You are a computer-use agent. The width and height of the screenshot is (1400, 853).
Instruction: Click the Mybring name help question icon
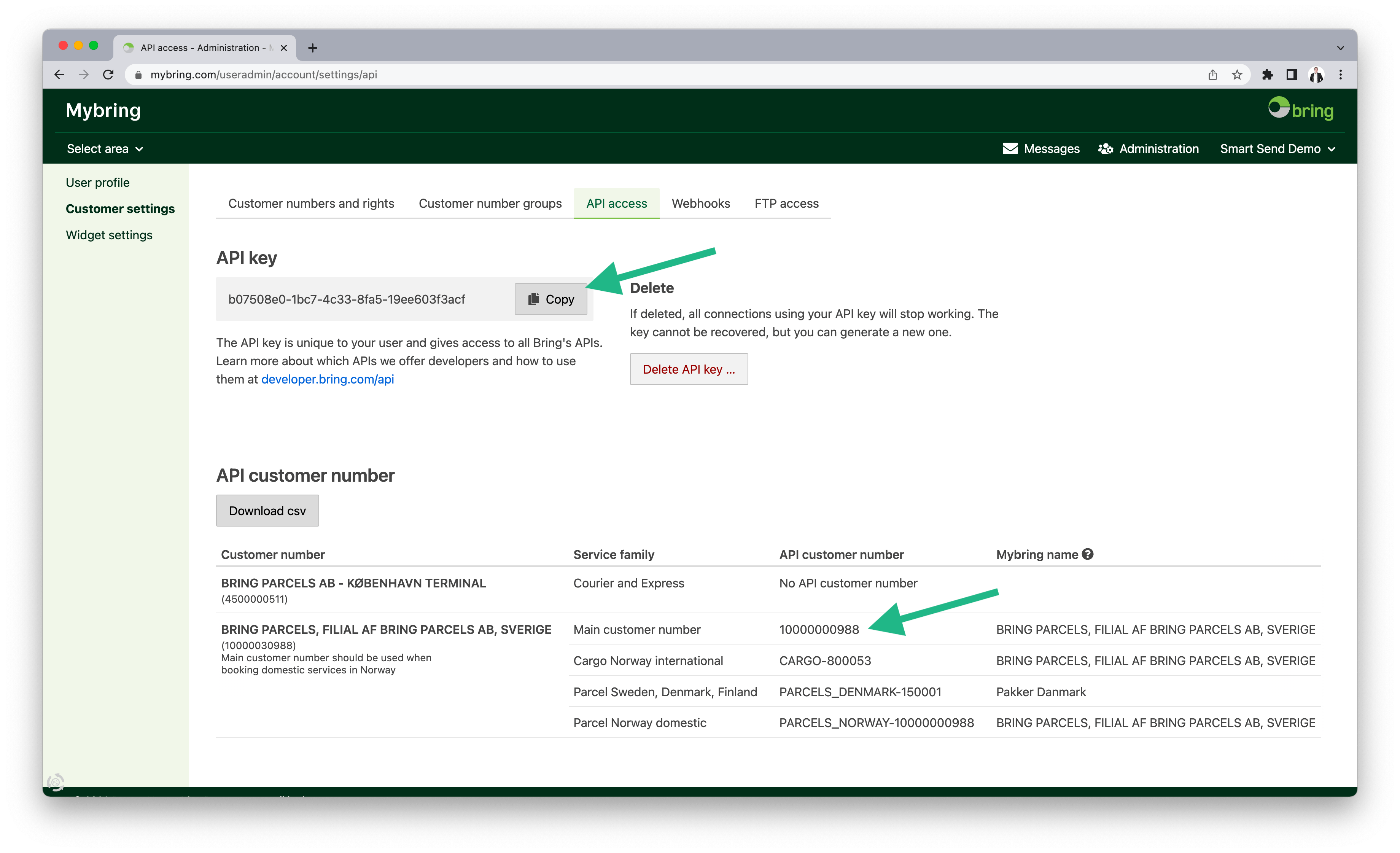click(x=1088, y=554)
